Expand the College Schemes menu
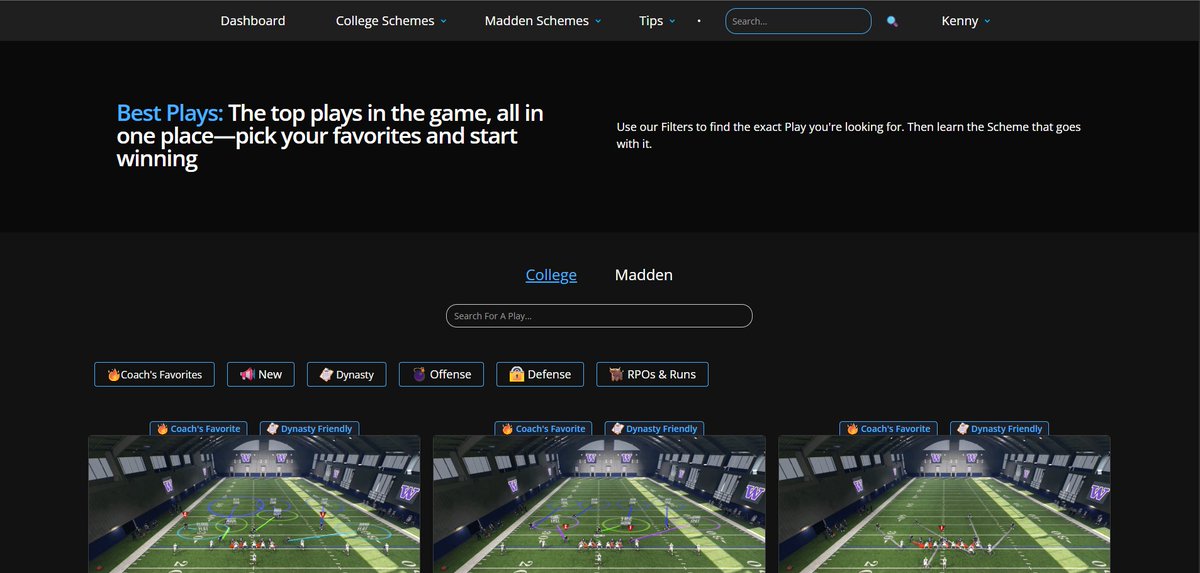1200x573 pixels. point(391,21)
